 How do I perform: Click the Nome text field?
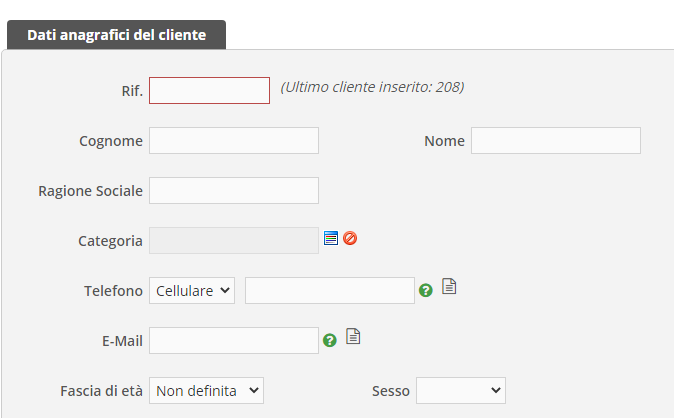tap(555, 140)
